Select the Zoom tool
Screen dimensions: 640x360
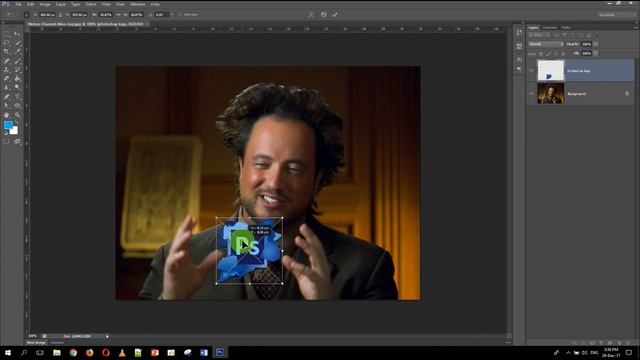(x=17, y=115)
